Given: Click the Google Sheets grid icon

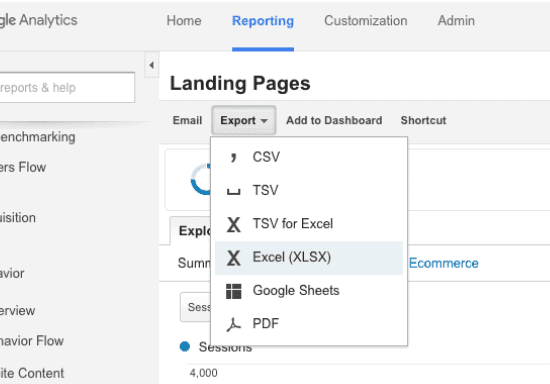Looking at the screenshot, I should pyautogui.click(x=234, y=291).
